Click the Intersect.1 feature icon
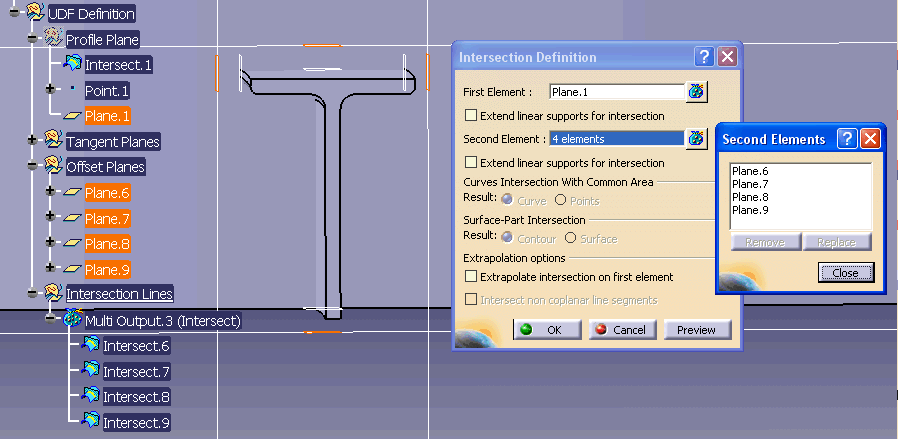Viewport: 898px width, 439px height. (73, 63)
